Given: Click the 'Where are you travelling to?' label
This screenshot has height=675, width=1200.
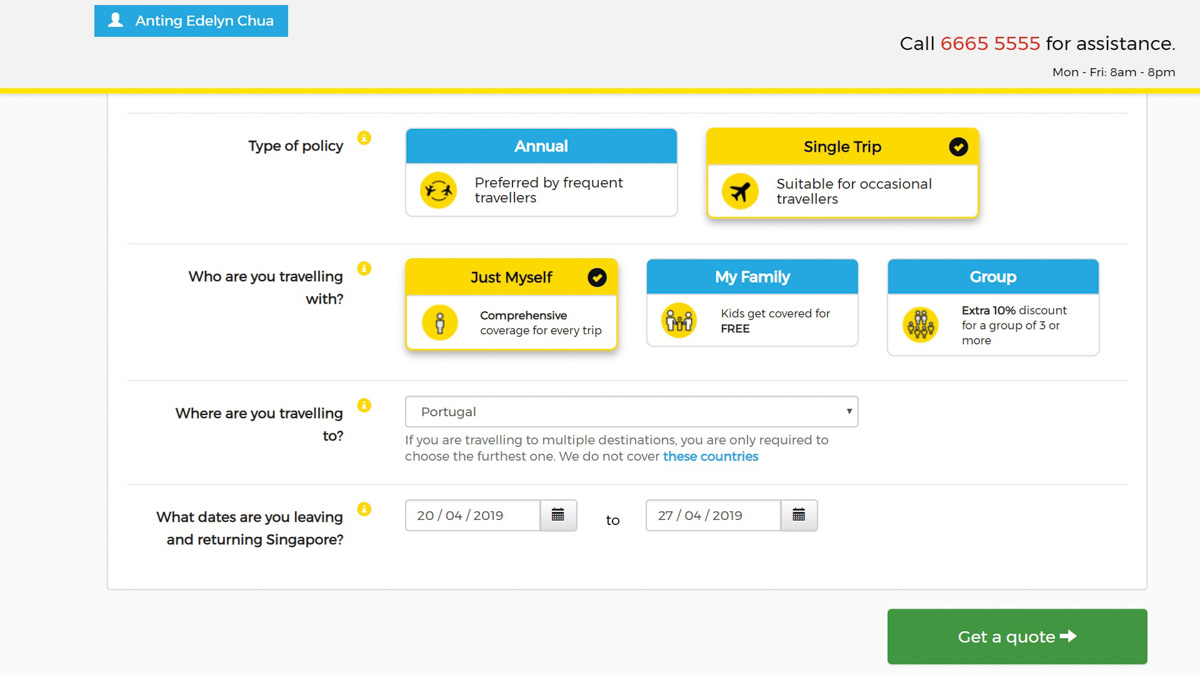Looking at the screenshot, I should click(x=259, y=424).
